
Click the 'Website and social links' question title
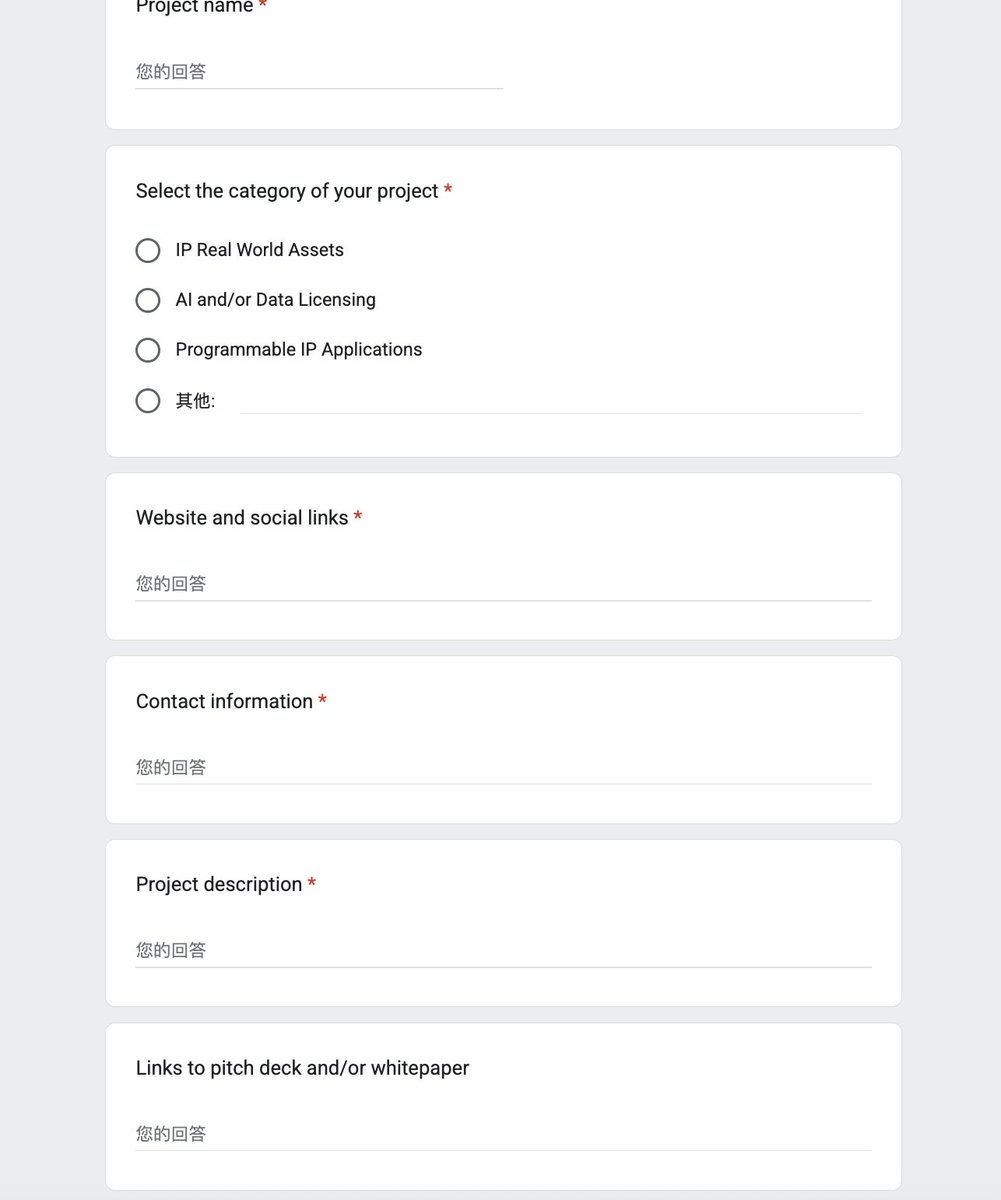pos(242,518)
